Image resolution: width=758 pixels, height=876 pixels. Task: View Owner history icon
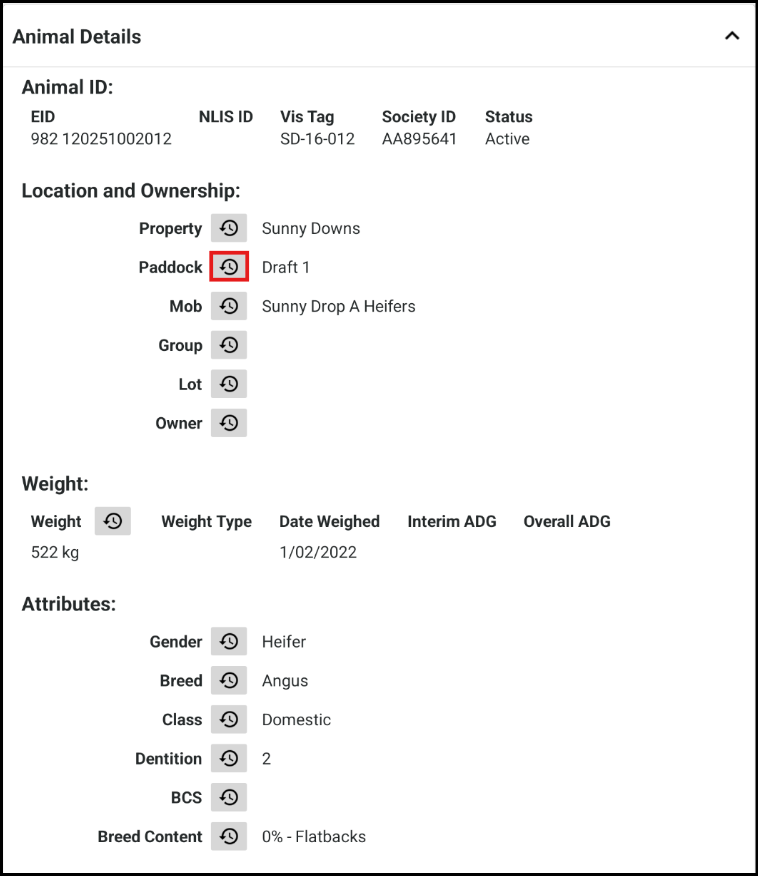tap(229, 423)
